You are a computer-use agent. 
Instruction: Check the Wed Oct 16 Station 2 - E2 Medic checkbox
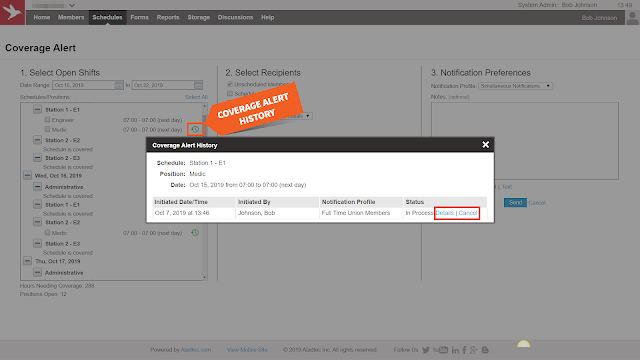click(x=47, y=232)
